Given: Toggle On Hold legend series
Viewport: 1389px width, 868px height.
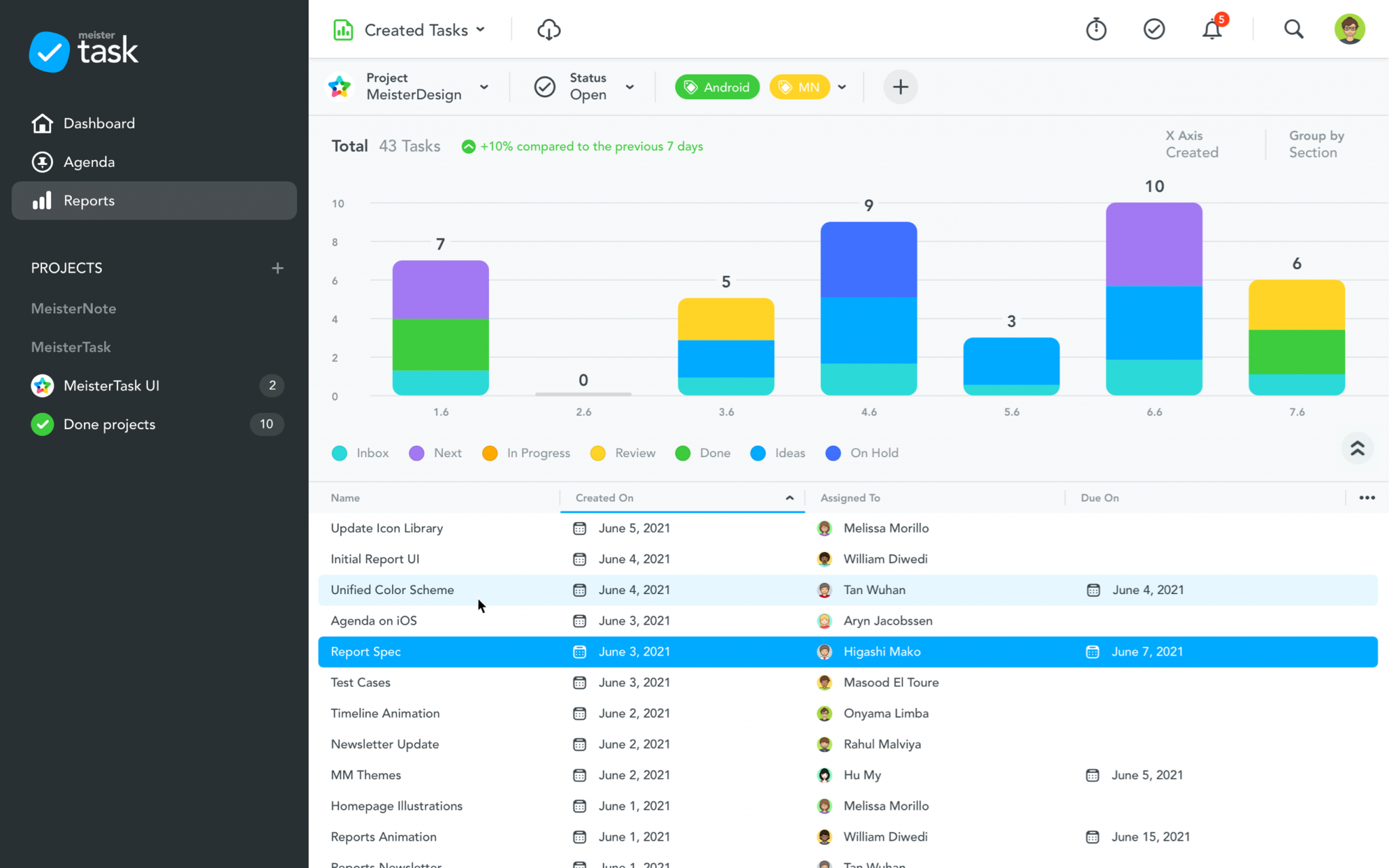Looking at the screenshot, I should point(862,453).
